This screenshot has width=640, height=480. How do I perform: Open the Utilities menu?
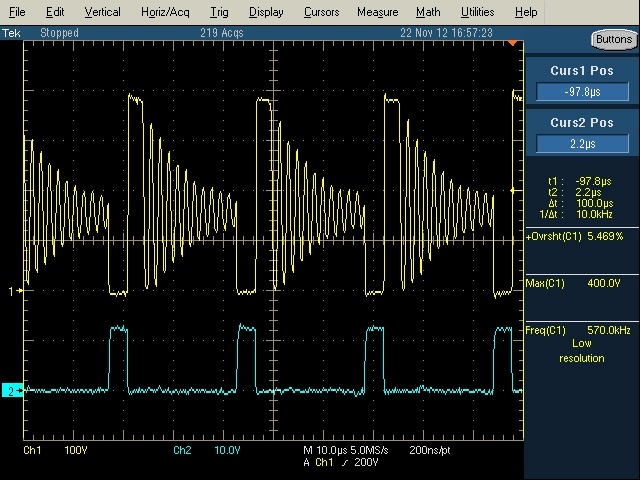(x=477, y=12)
